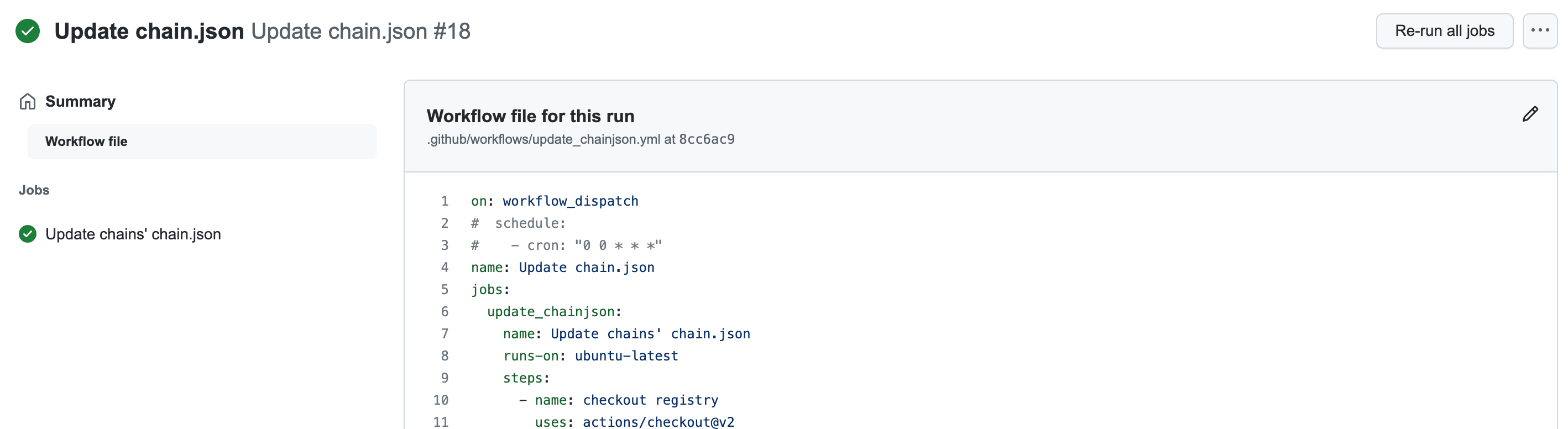
Task: Click the commit hash 8cc6ac9
Action: coord(707,139)
